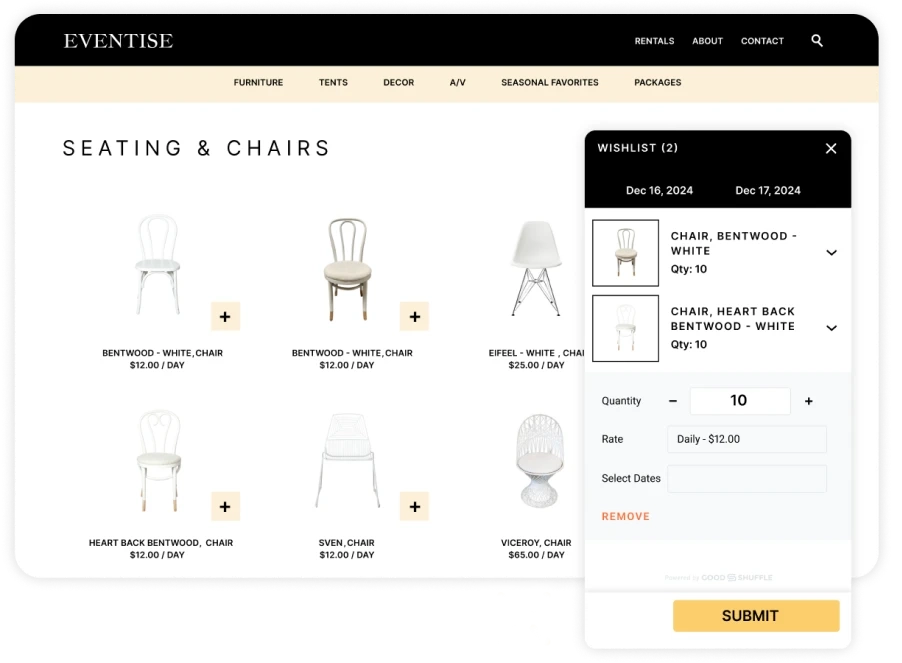Click the Submit button
The image size is (902, 663).
[755, 616]
